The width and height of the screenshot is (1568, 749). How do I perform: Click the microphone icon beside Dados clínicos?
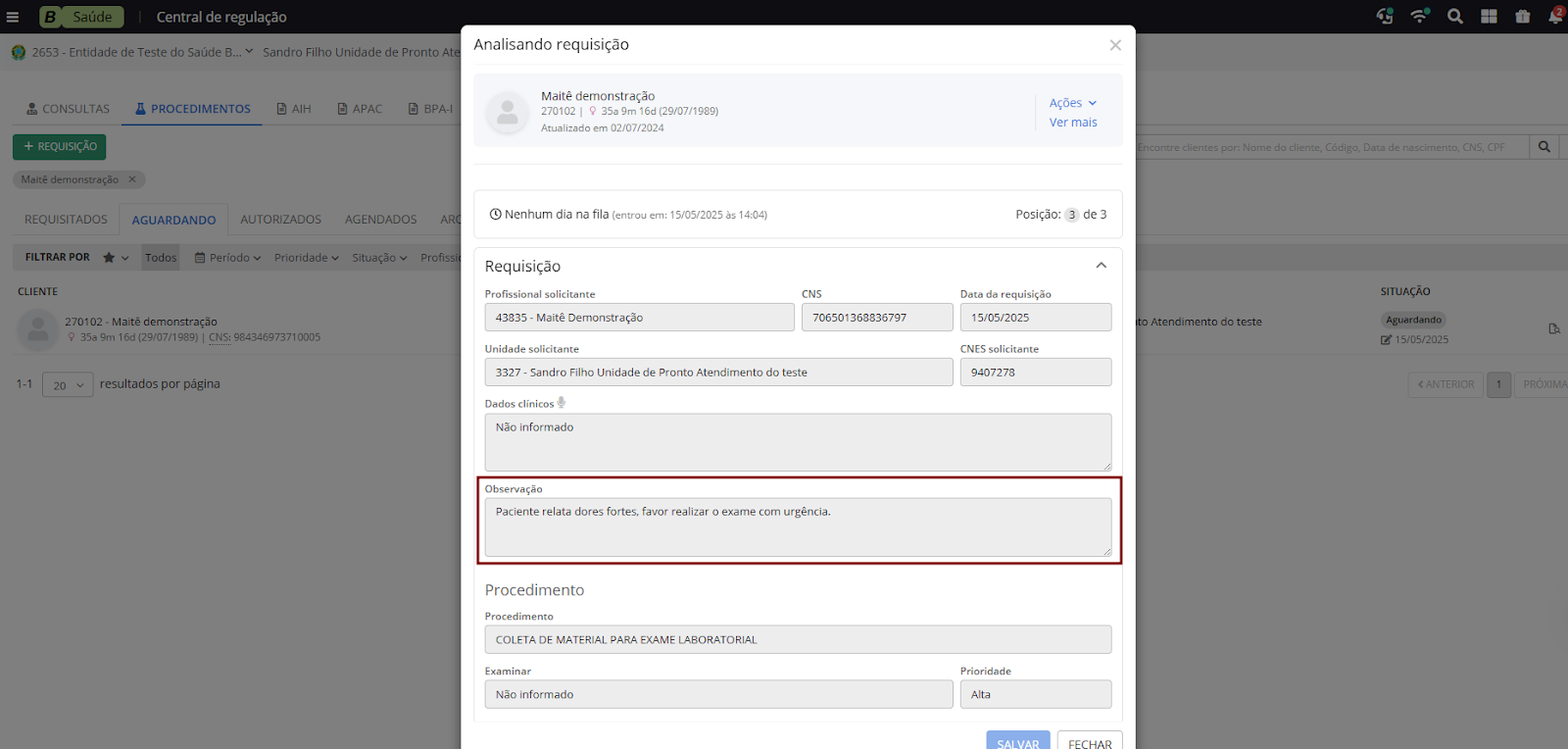(x=562, y=403)
